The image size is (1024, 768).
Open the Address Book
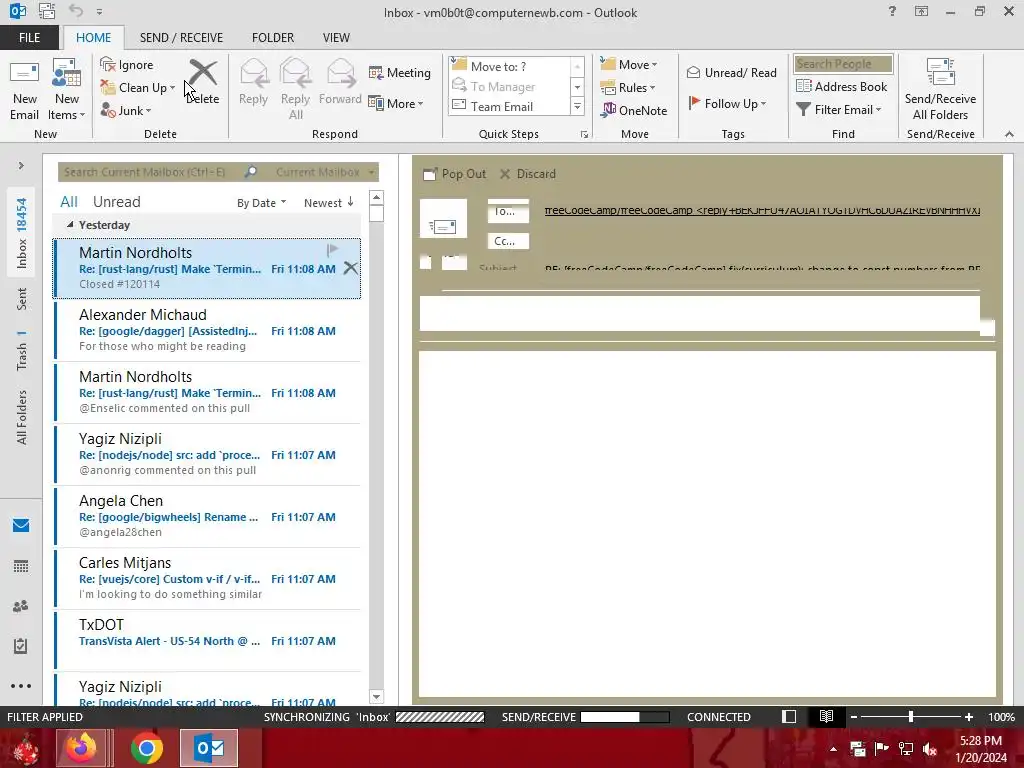pos(842,87)
